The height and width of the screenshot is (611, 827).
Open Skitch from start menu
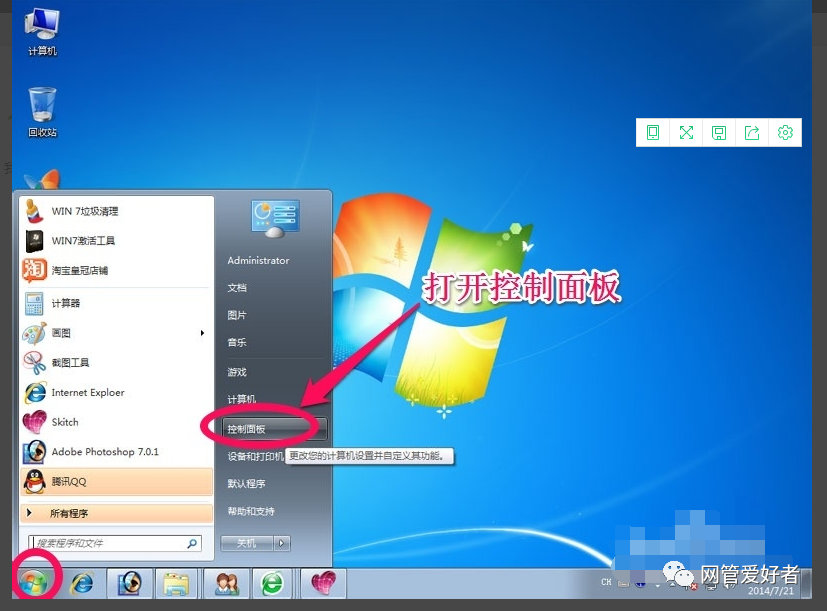[116, 422]
